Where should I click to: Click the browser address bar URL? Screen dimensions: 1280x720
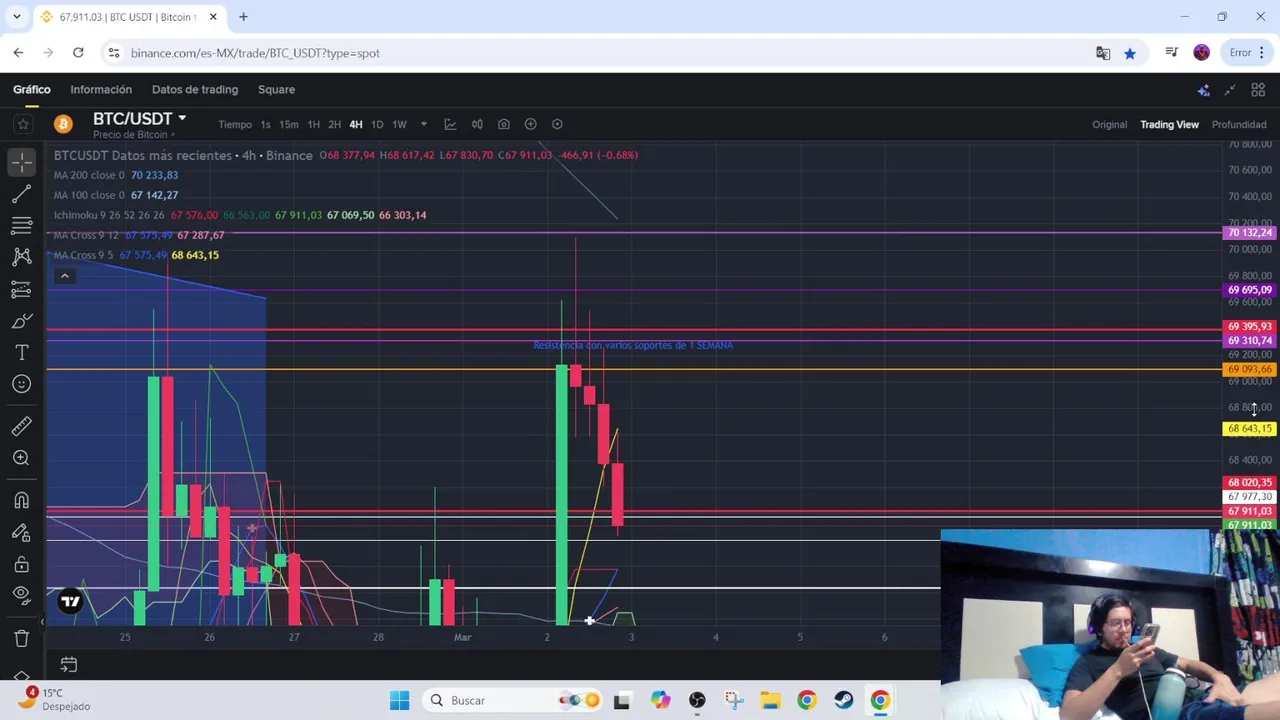click(255, 53)
